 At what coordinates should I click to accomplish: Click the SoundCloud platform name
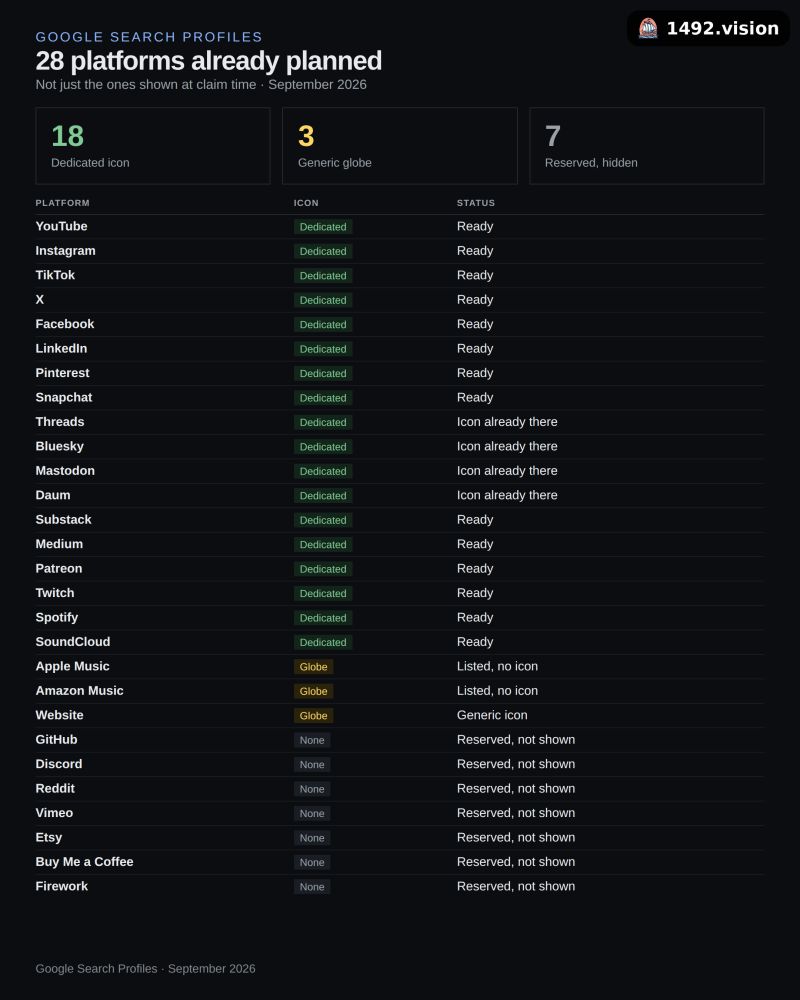(73, 642)
